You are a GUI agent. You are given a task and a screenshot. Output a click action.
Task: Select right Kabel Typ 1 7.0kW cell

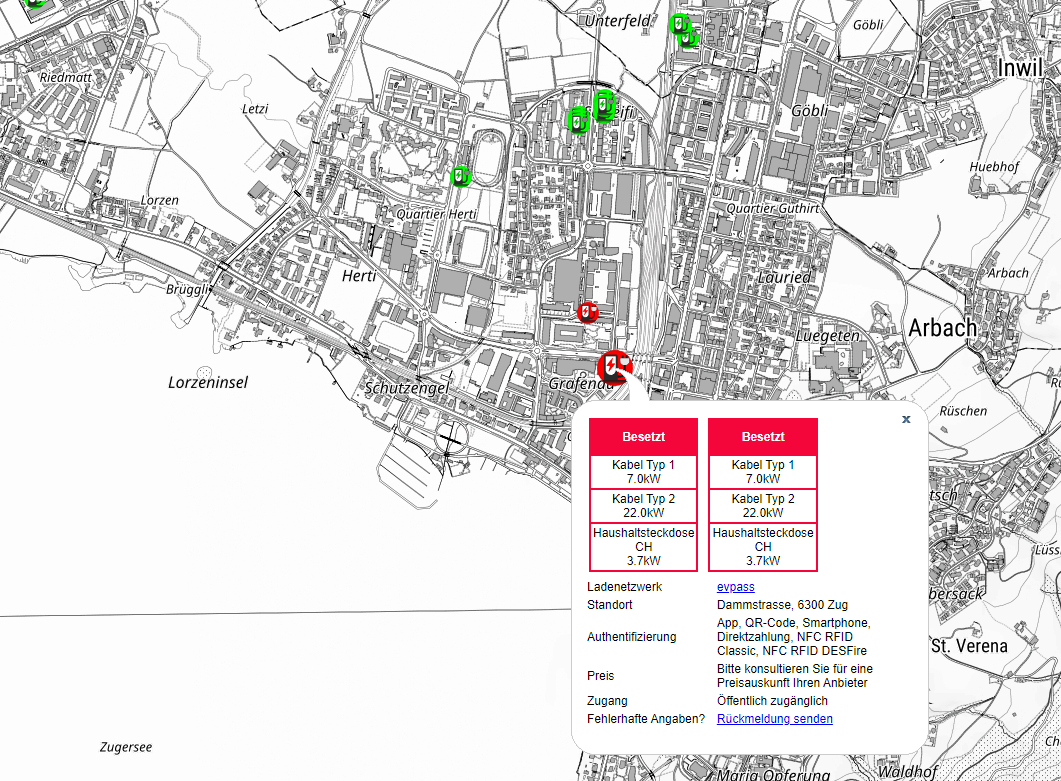pos(763,472)
